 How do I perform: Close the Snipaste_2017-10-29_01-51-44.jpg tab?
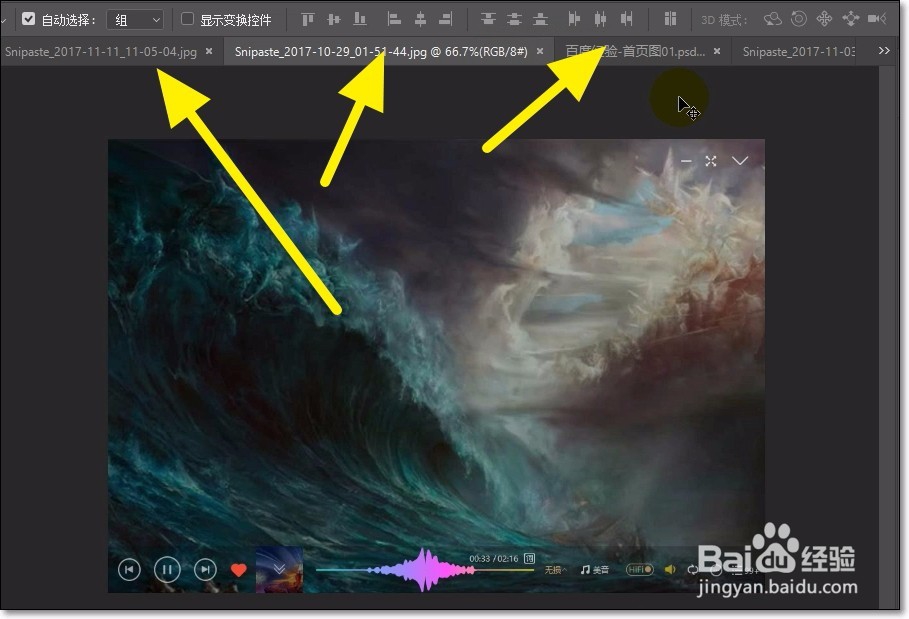pos(540,51)
